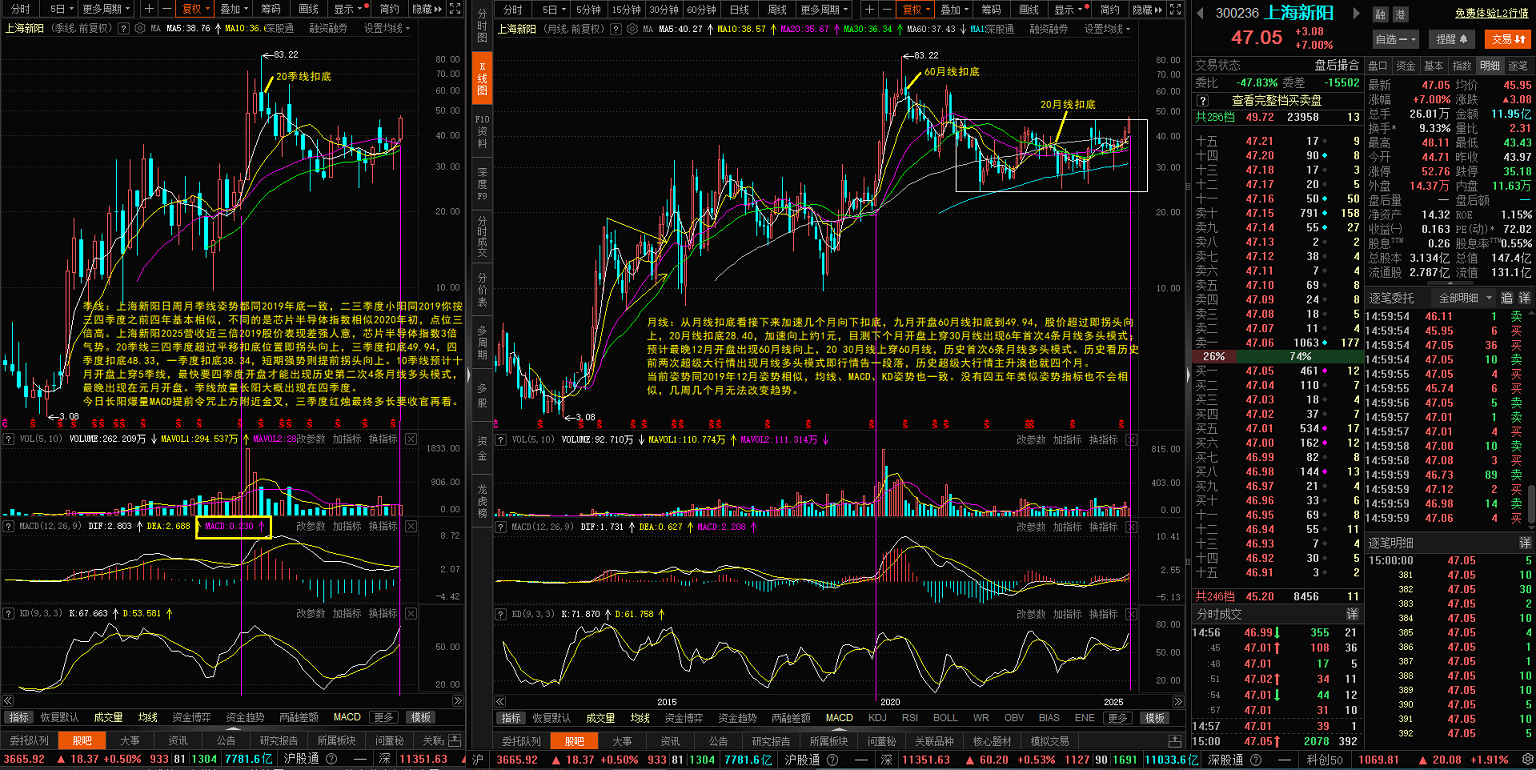Click the 26% / 74% bid-ask ratio bar
This screenshot has width=1536, height=770.
click(x=1277, y=356)
